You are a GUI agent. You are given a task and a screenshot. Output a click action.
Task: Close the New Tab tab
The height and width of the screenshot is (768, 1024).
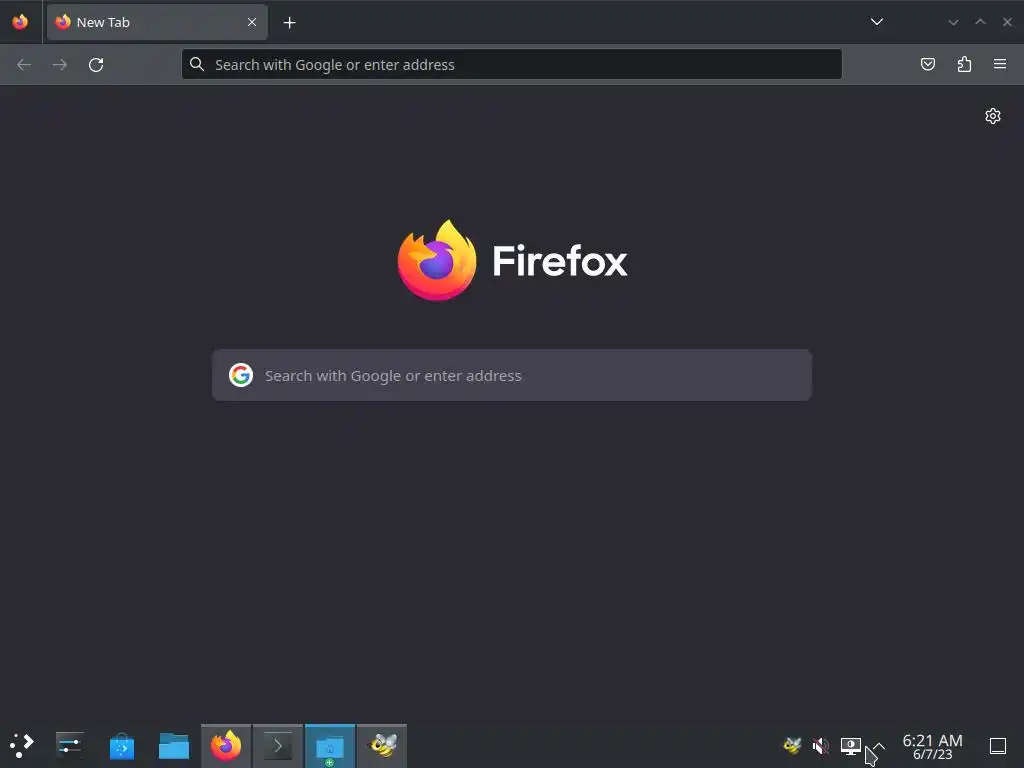251,22
